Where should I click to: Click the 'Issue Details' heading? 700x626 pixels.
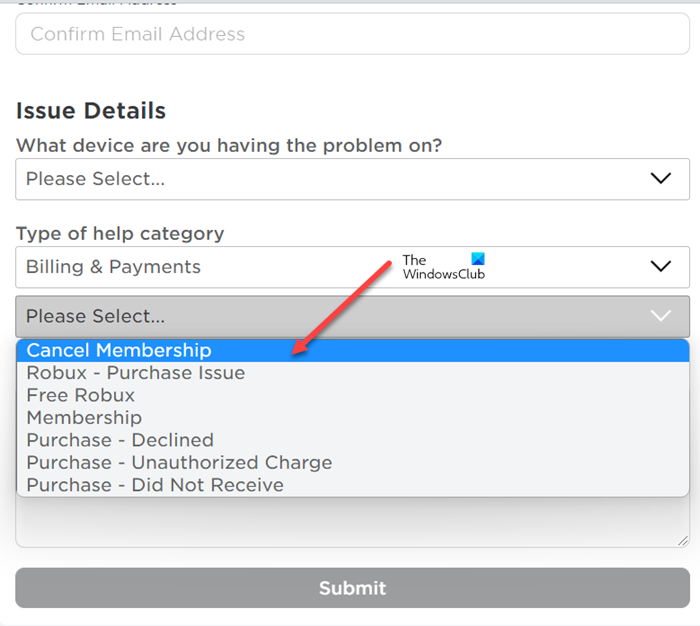pos(91,111)
